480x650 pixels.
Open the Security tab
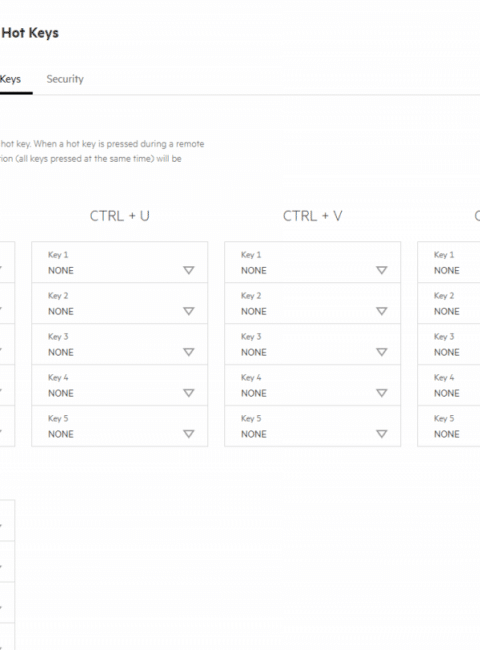(x=65, y=79)
